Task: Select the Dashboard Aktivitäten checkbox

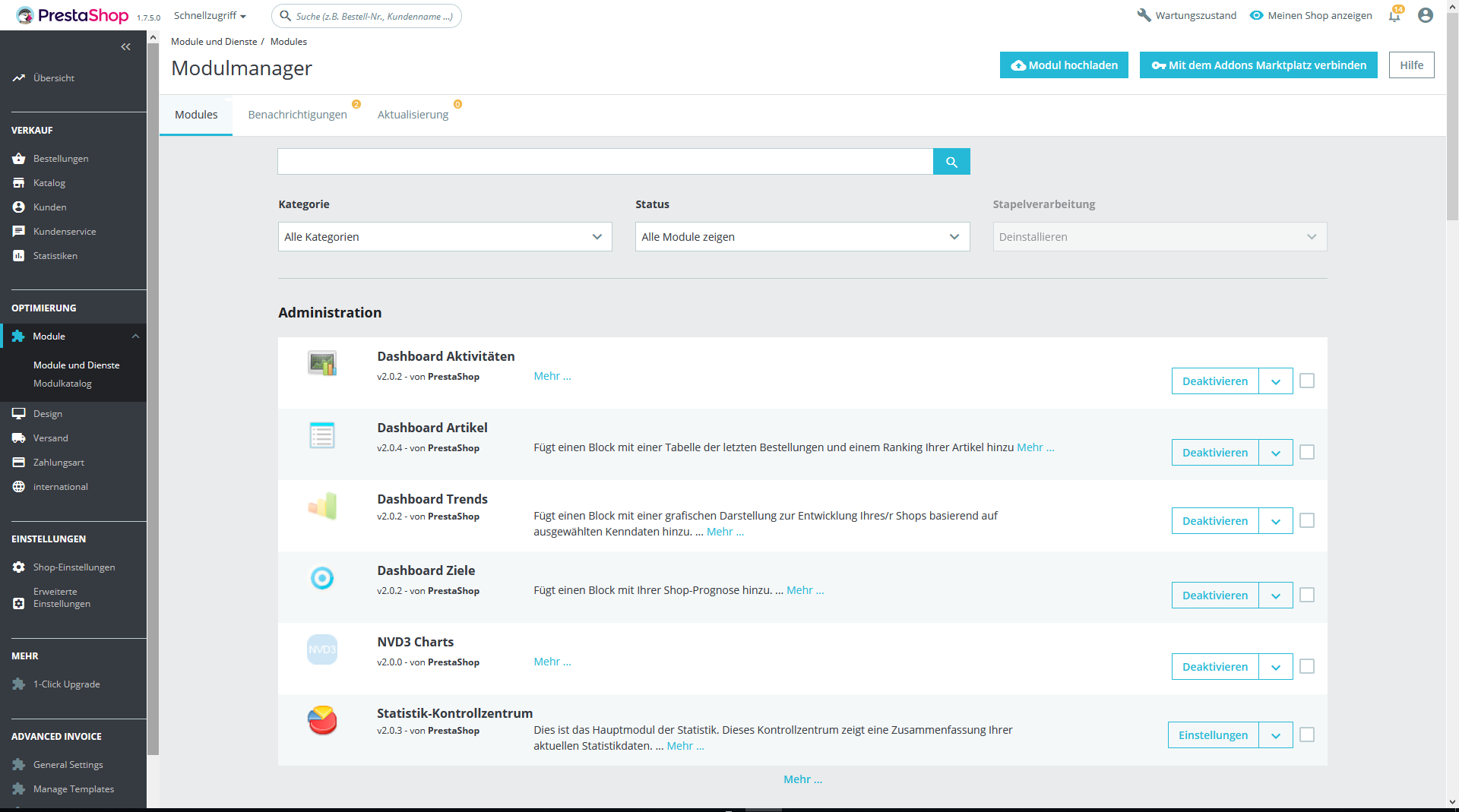Action: [1307, 381]
